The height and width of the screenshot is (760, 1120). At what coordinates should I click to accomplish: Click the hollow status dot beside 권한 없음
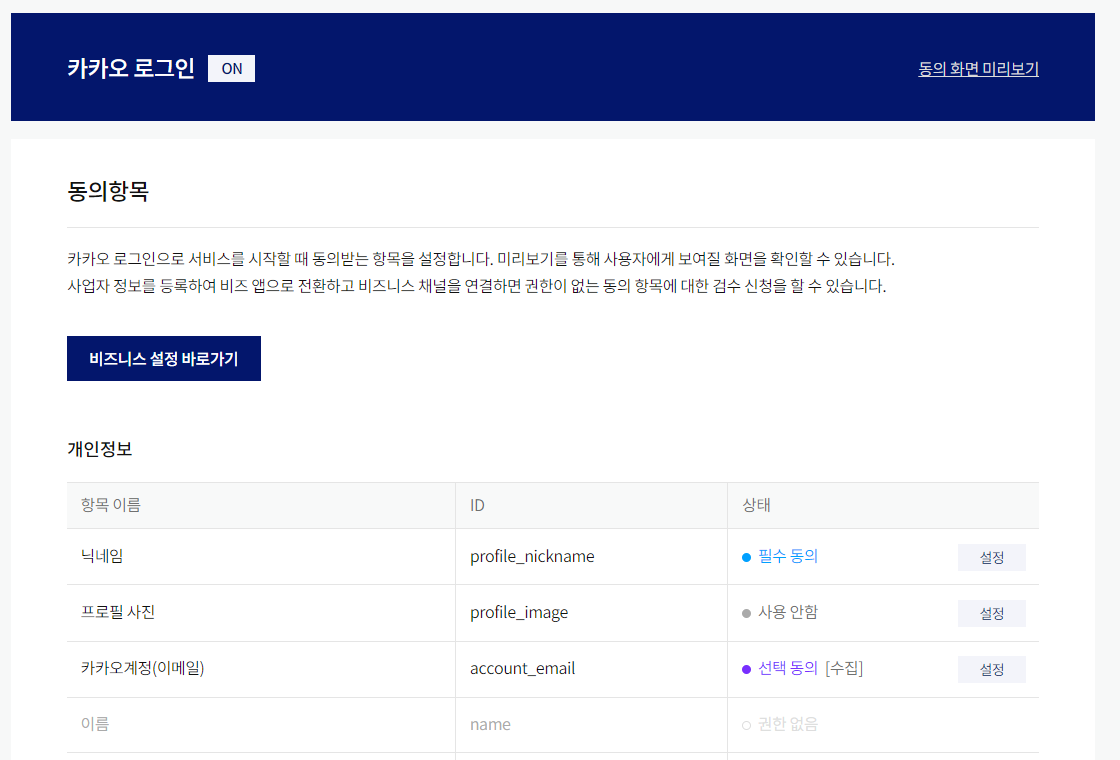[x=746, y=726]
